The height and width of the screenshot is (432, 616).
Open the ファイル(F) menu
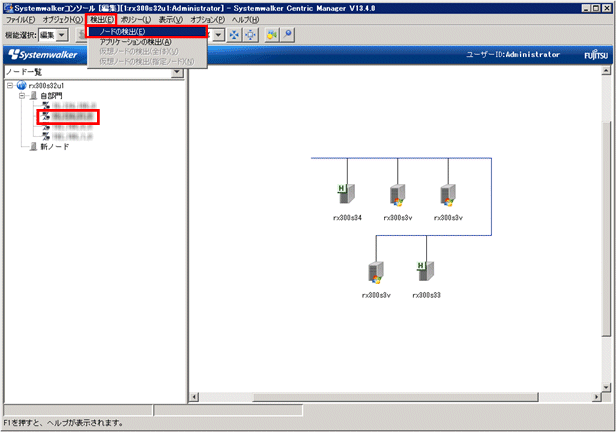[20, 20]
